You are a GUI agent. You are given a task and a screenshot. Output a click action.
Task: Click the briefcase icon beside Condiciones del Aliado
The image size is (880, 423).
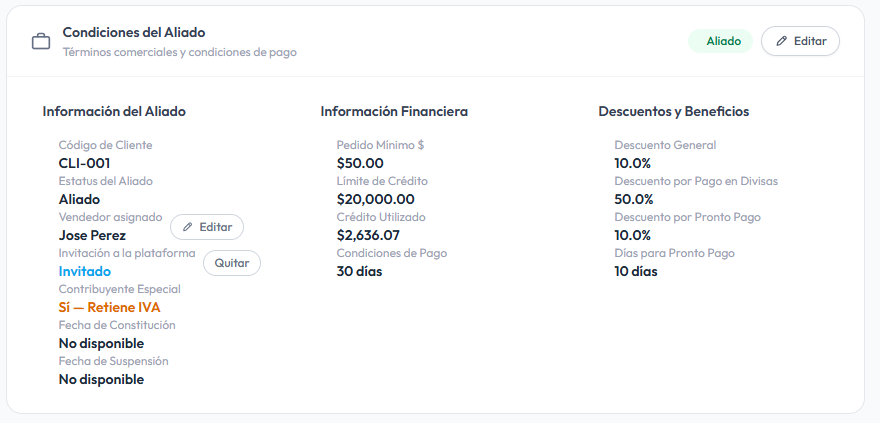coord(41,42)
